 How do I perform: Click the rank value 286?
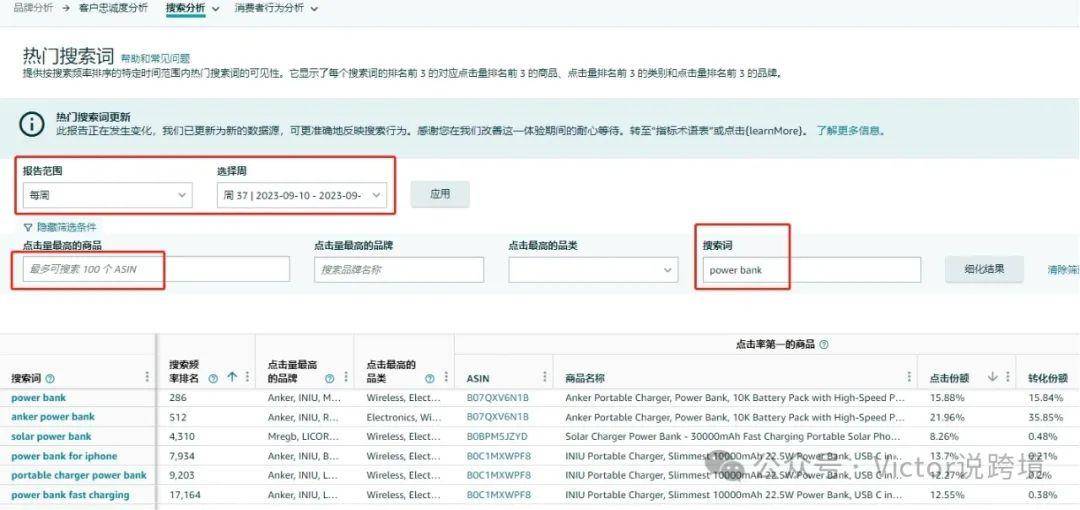[x=178, y=398]
